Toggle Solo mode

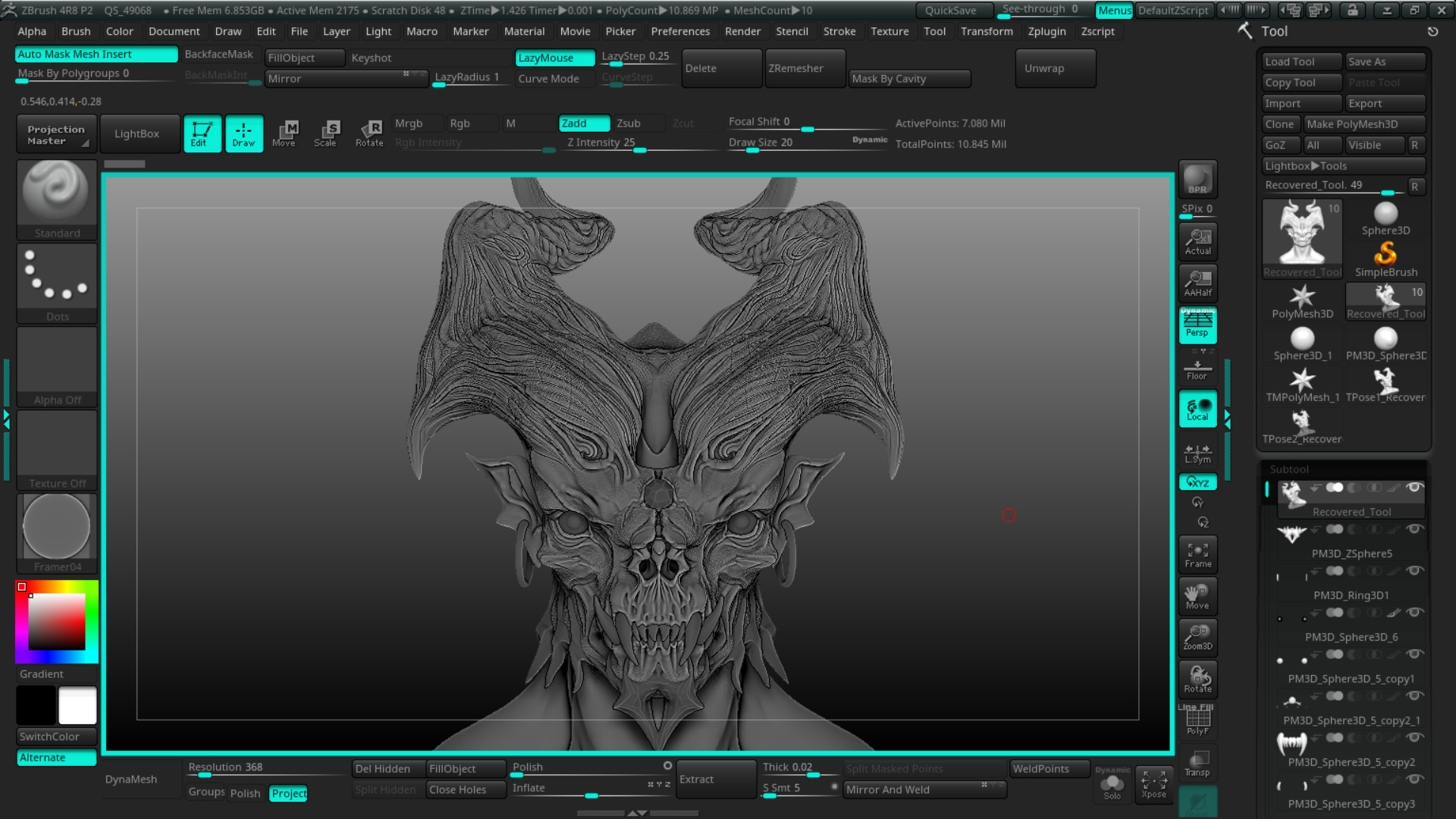(x=1112, y=784)
